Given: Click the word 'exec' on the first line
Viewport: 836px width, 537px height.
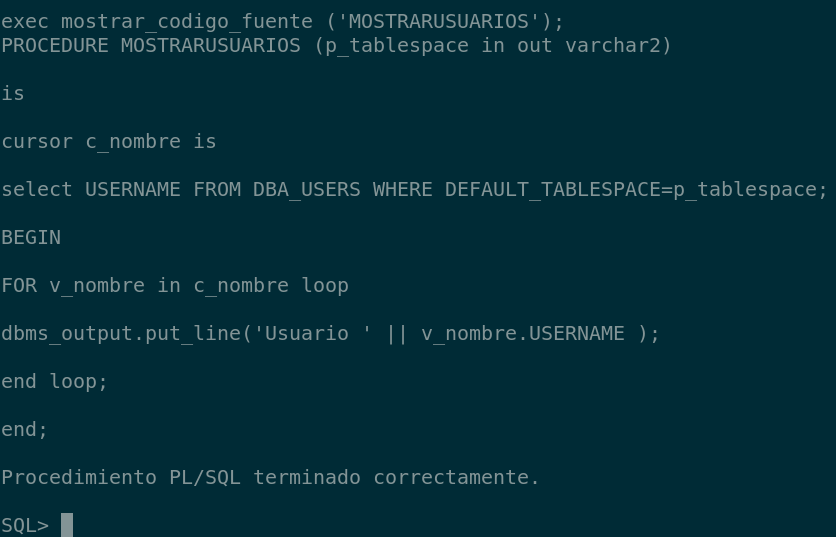Looking at the screenshot, I should click(25, 21).
